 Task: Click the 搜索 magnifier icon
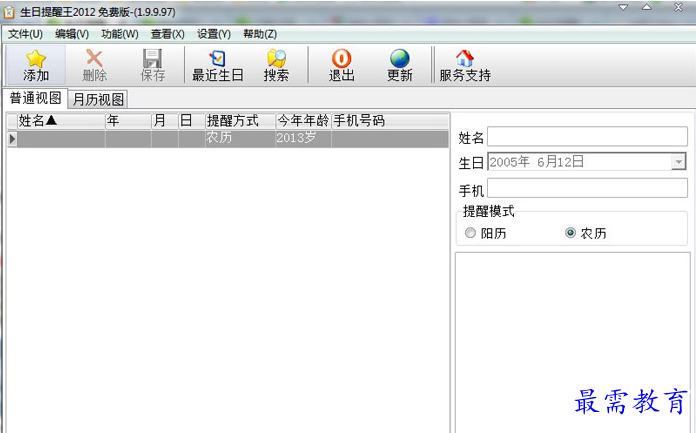(x=276, y=58)
